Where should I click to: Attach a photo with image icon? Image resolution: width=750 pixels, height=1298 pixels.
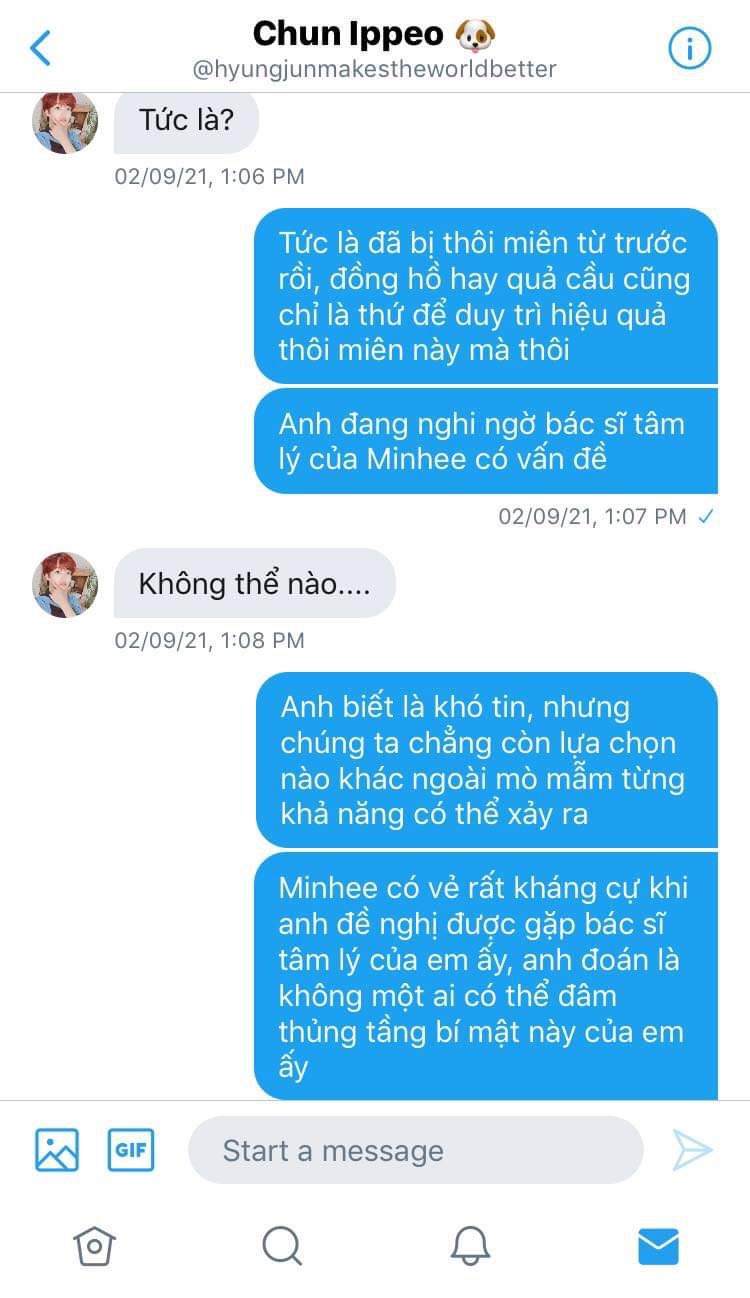click(57, 1150)
